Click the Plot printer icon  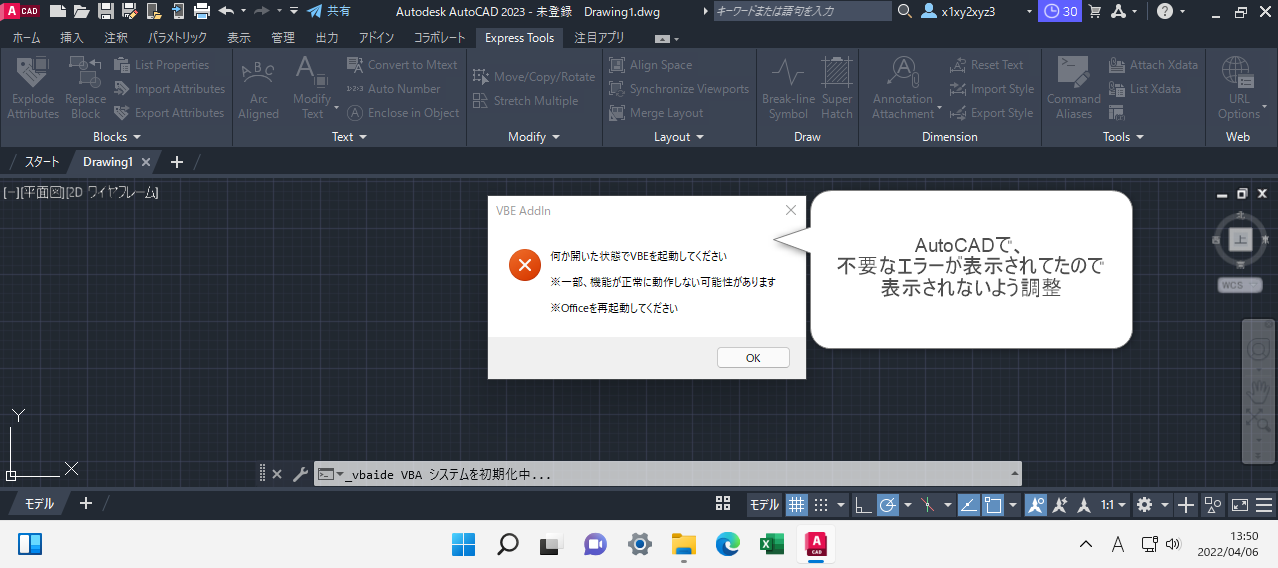tap(201, 11)
